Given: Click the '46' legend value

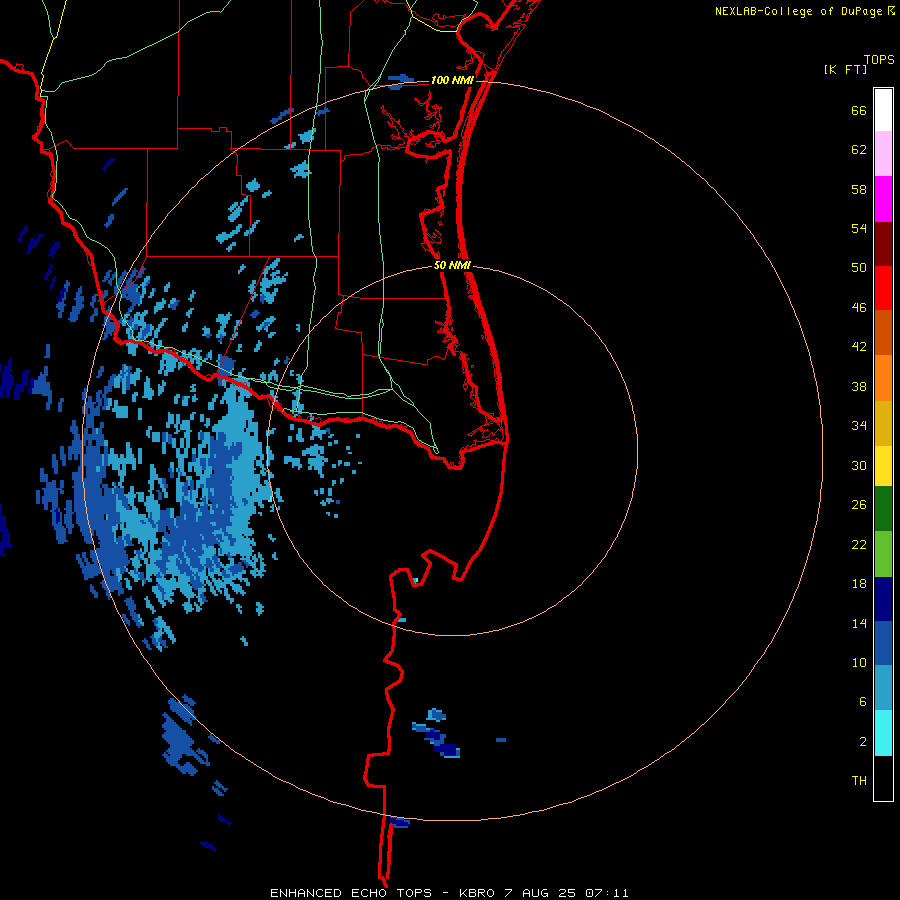Looking at the screenshot, I should 859,308.
